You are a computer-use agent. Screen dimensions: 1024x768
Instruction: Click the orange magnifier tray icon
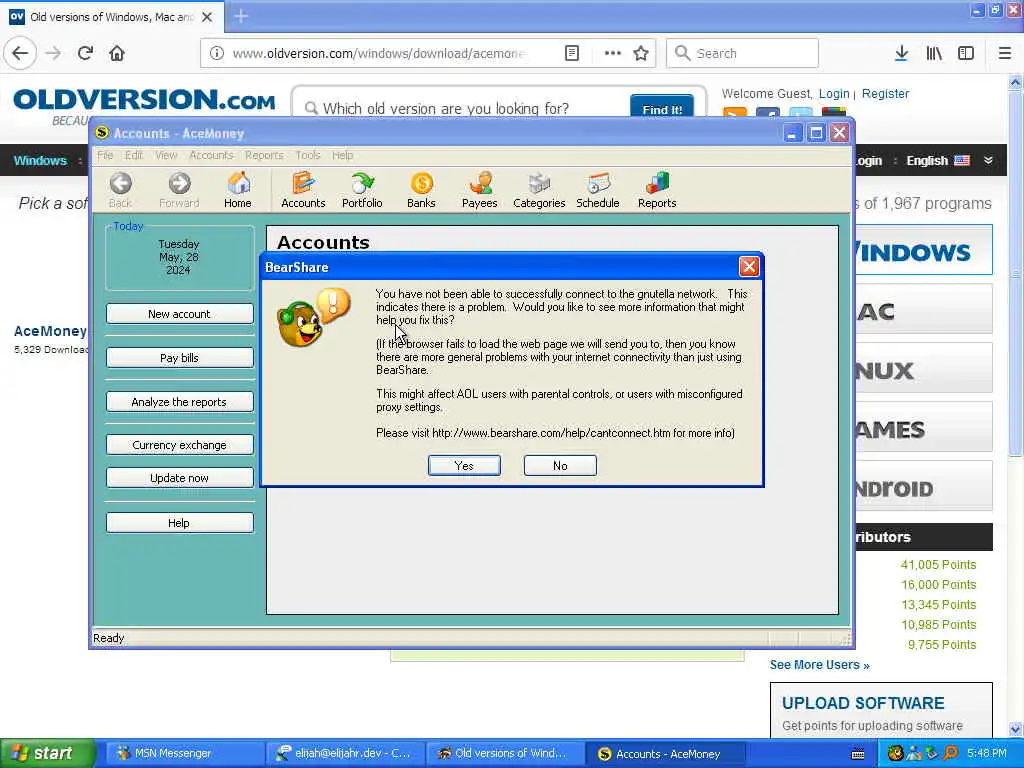[951, 754]
